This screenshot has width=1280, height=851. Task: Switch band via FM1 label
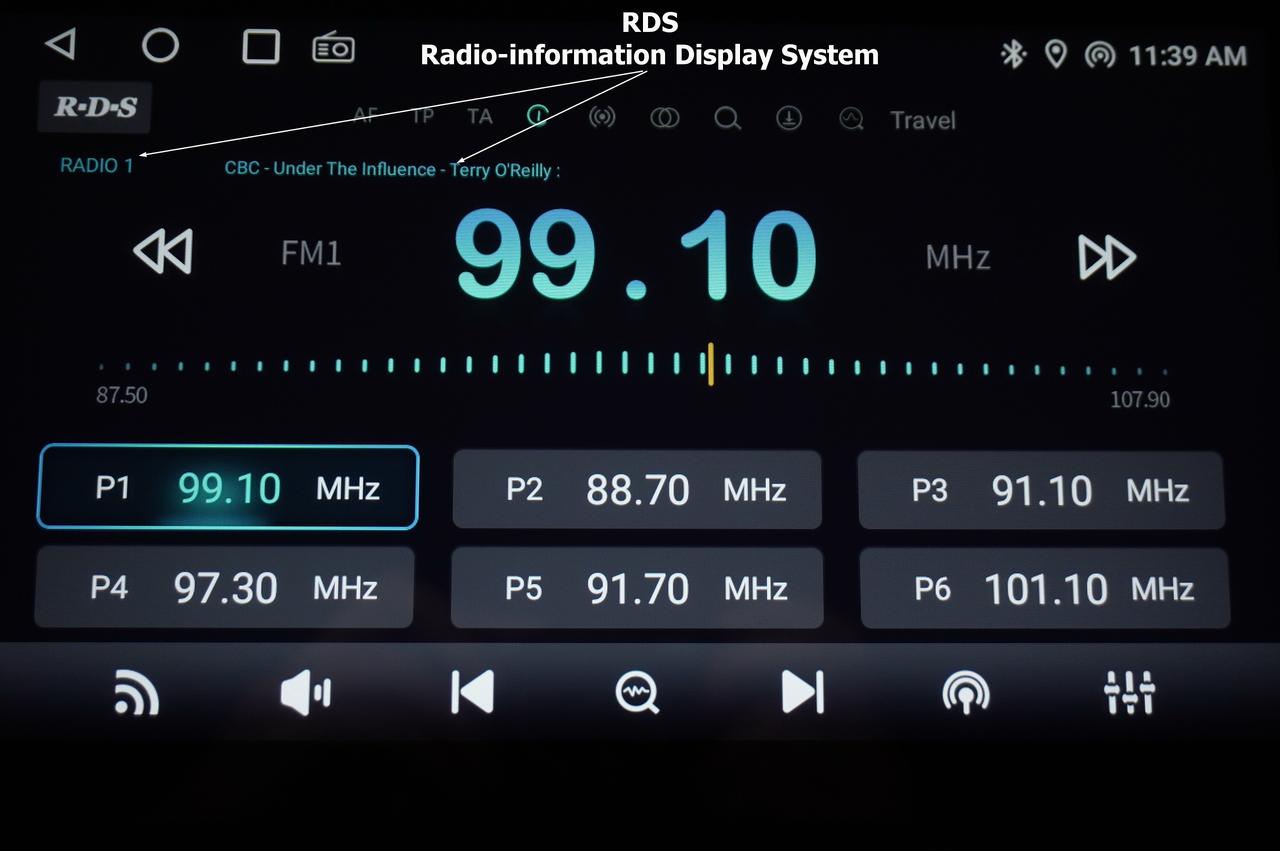(x=311, y=253)
